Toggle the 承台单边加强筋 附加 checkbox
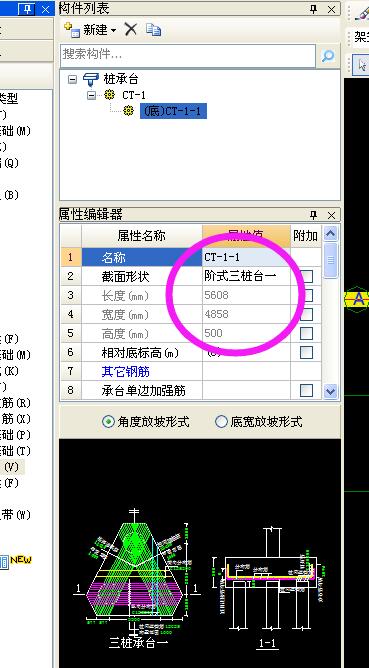The height and width of the screenshot is (668, 369). [306, 390]
